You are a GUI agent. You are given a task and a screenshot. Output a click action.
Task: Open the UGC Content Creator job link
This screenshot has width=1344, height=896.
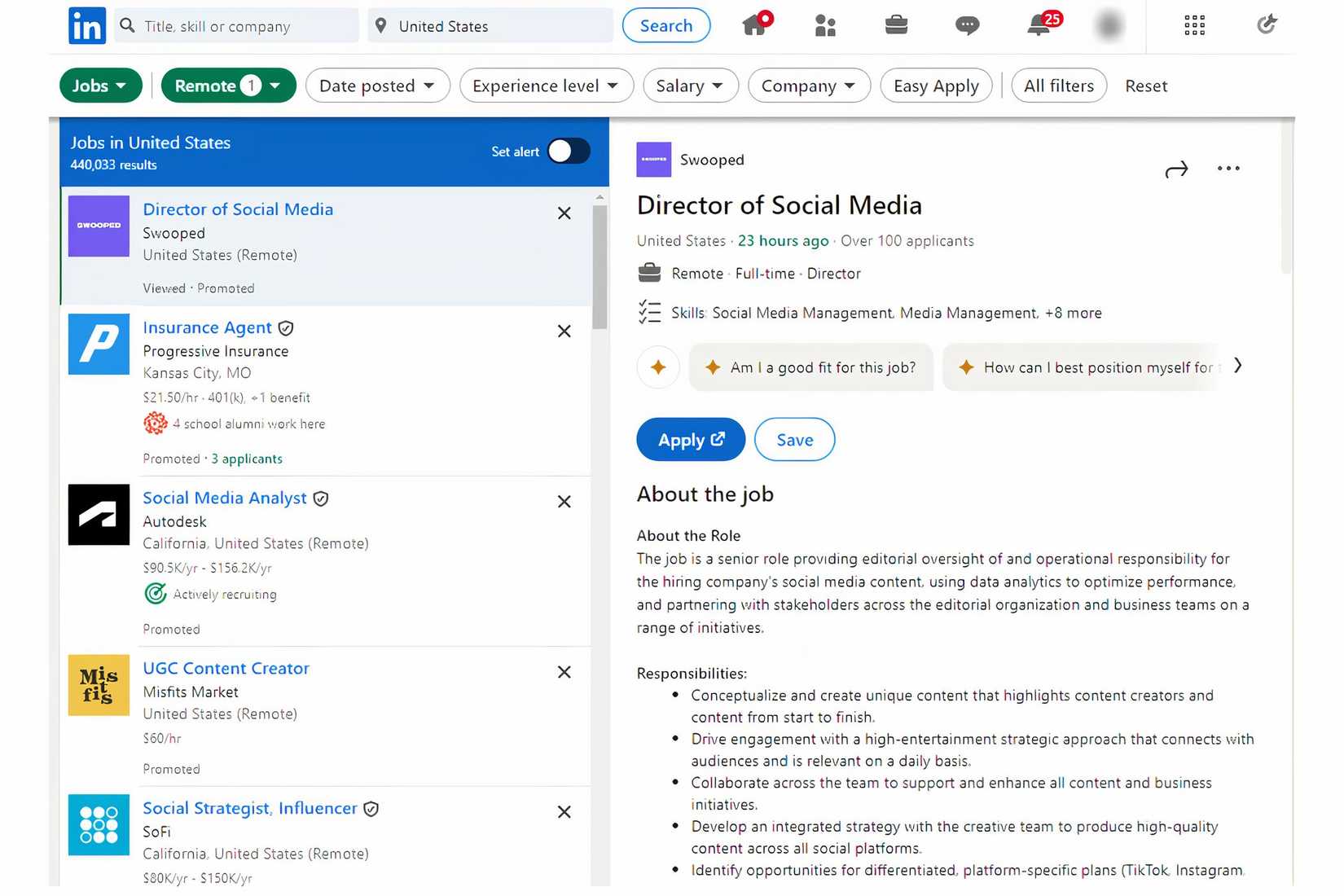click(226, 668)
